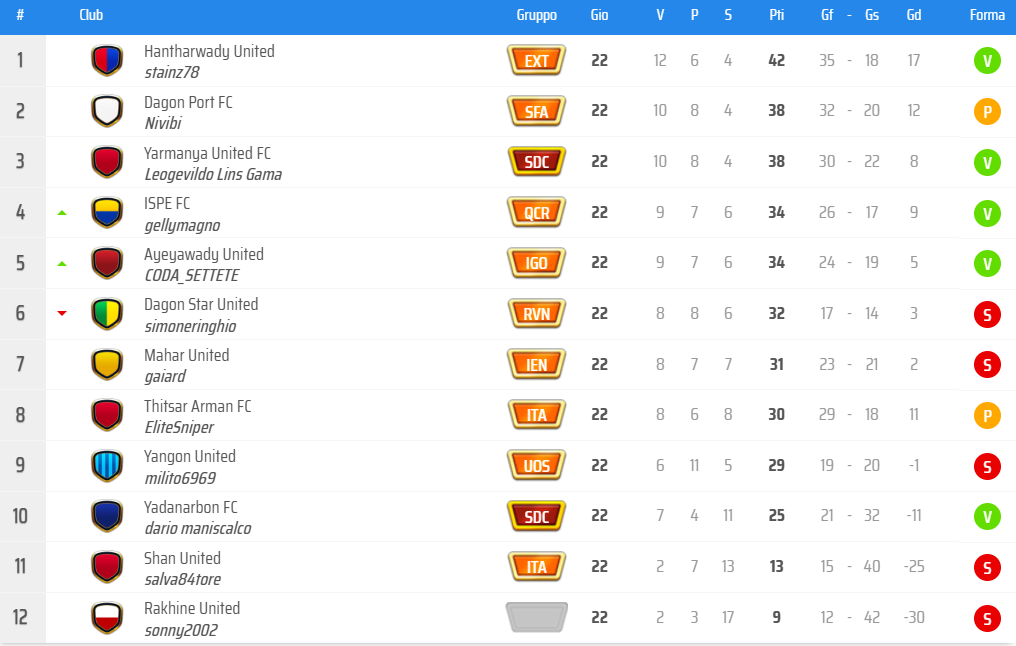Screen dimensions: 1016x646
Task: Click Mahar United's red S form indicator
Action: pos(986,365)
